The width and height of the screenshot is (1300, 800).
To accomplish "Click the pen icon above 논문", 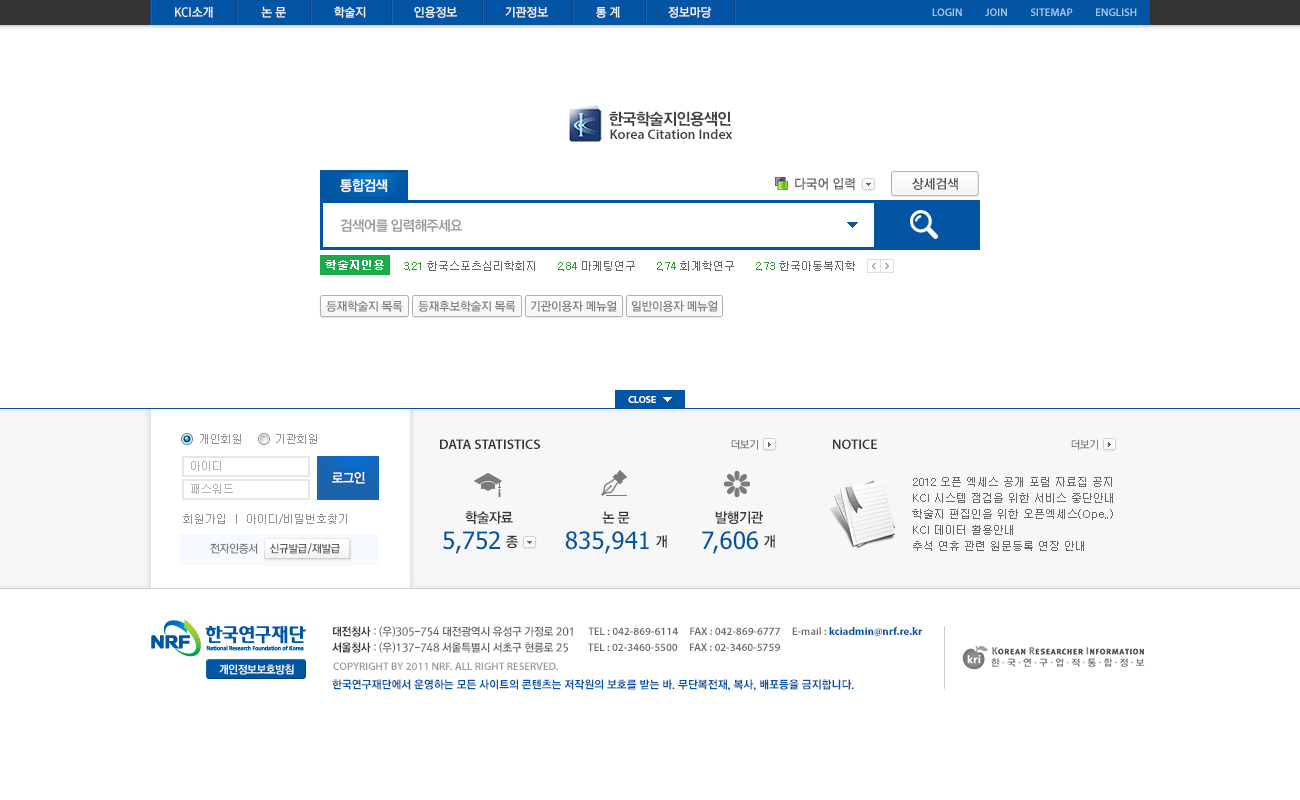I will click(614, 484).
